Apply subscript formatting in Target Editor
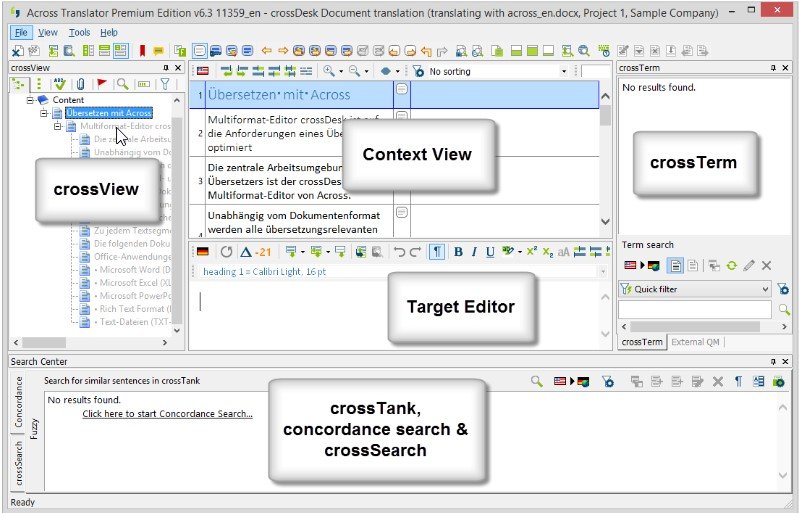Image resolution: width=799 pixels, height=513 pixels. click(547, 252)
